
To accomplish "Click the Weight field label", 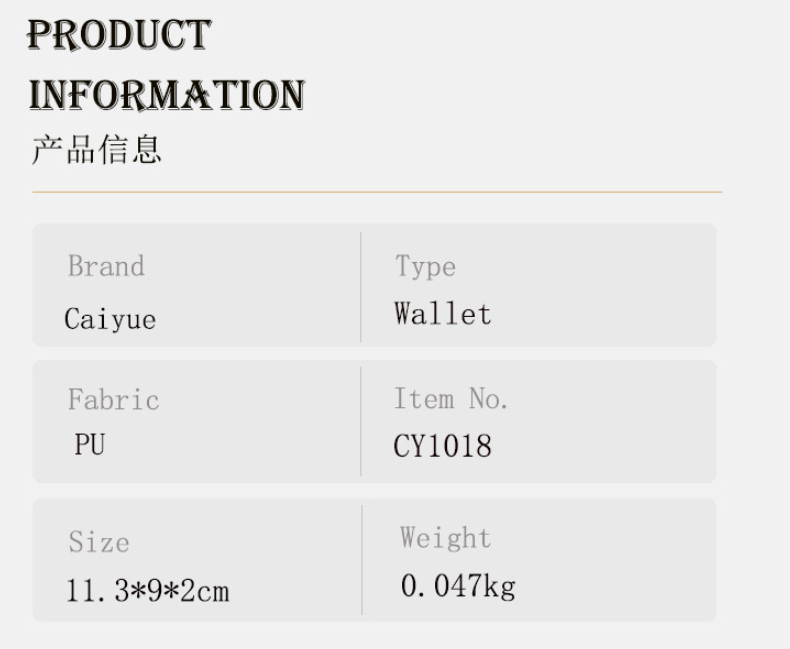I will pyautogui.click(x=445, y=538).
